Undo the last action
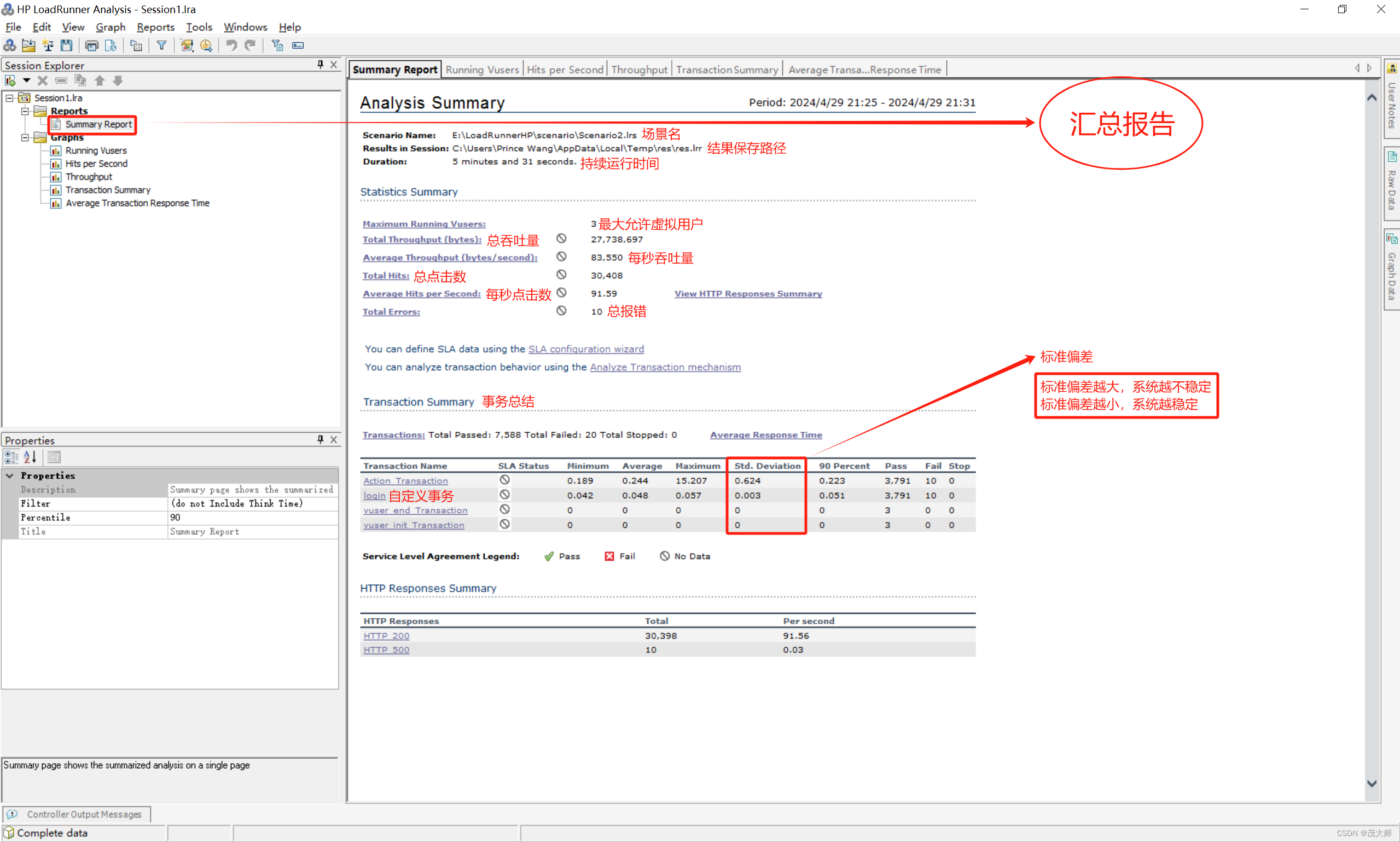 coord(231,45)
